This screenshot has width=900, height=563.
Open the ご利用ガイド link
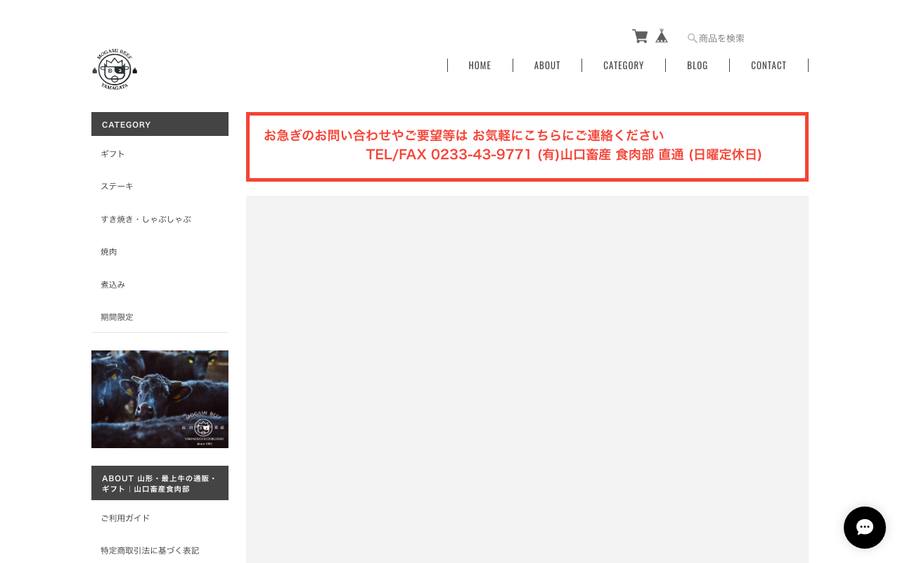[125, 518]
